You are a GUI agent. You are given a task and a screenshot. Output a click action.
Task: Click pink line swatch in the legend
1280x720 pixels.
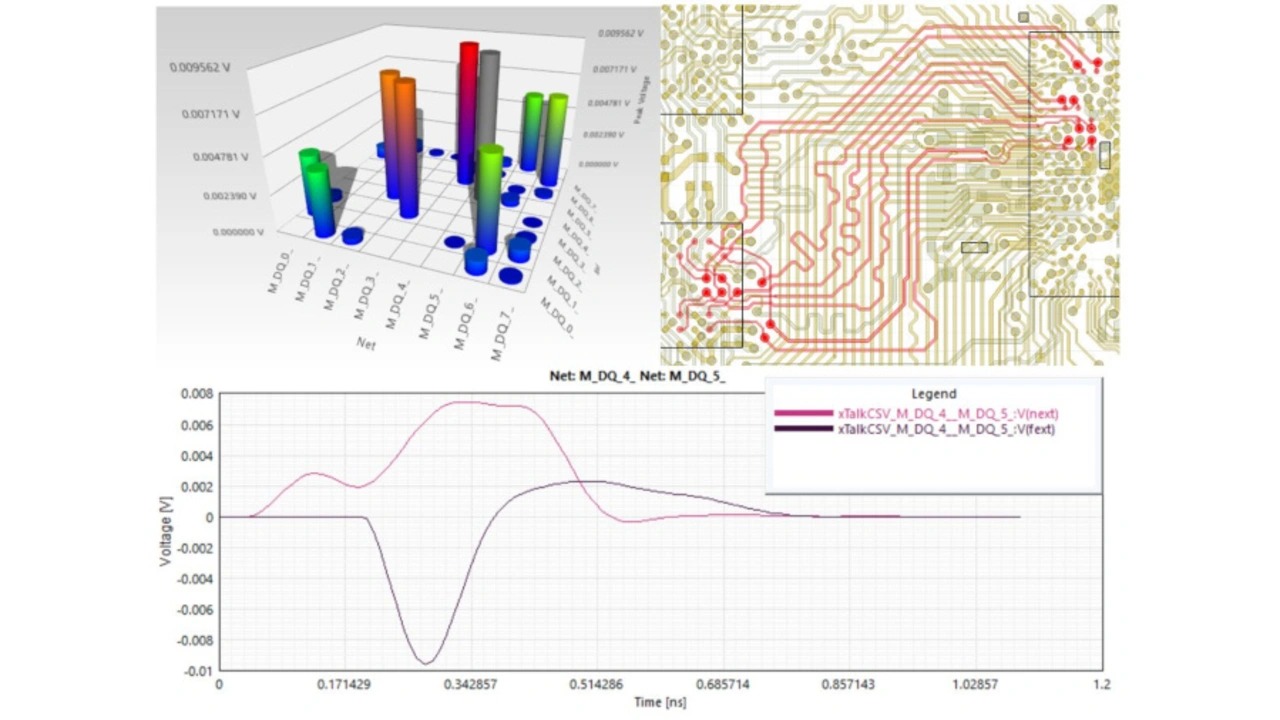(x=803, y=413)
